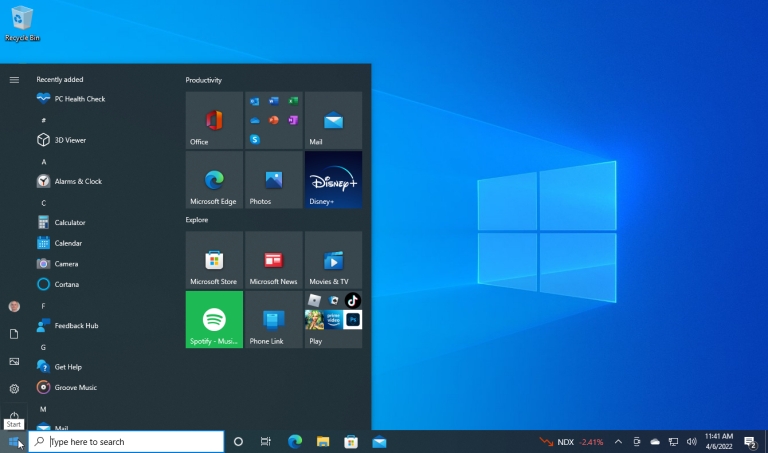This screenshot has height=453, width=768.
Task: Open the Photos tile
Action: pos(274,180)
